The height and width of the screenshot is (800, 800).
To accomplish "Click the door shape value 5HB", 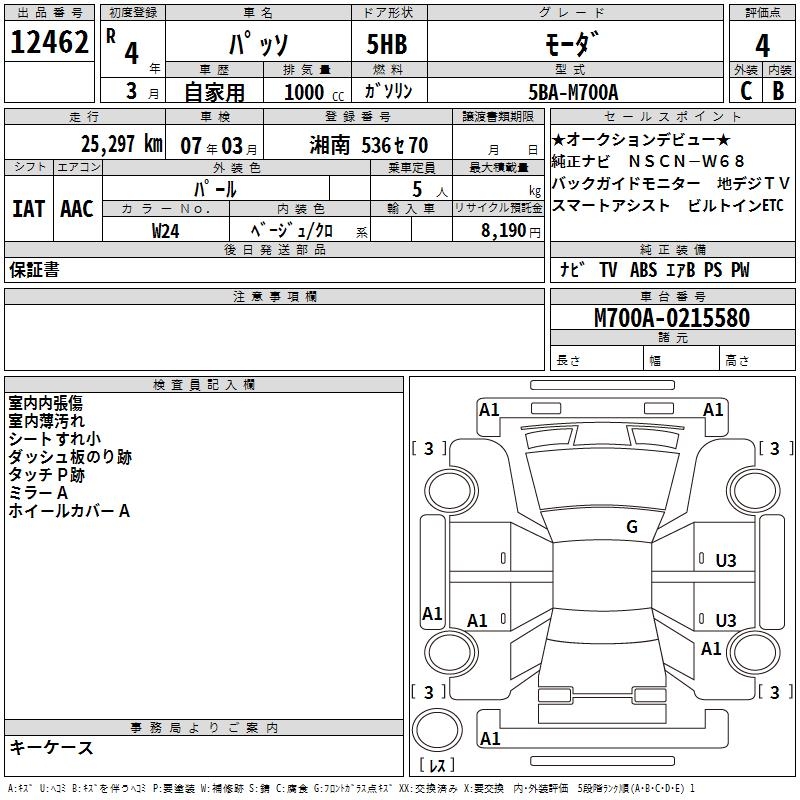I will (x=387, y=44).
